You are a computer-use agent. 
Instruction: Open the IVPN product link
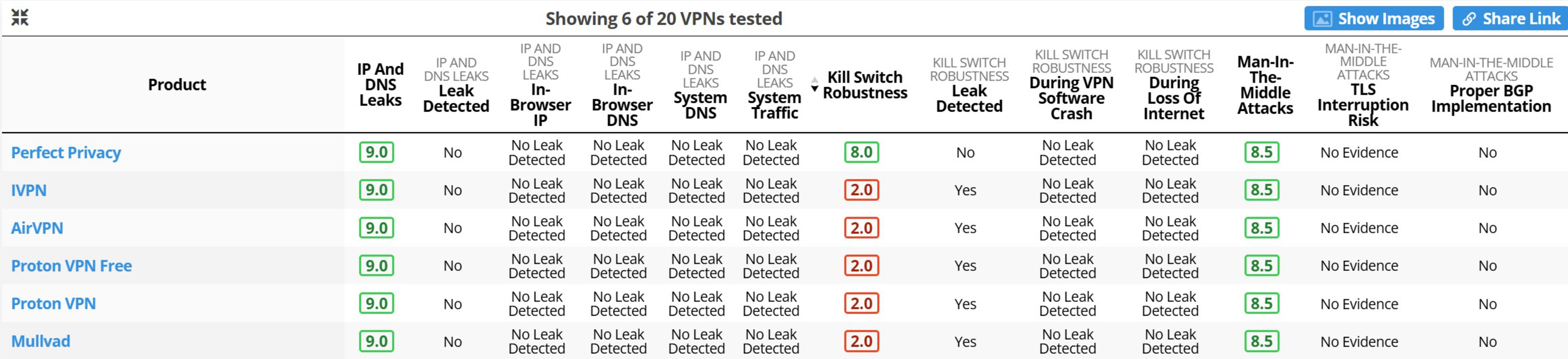pos(29,191)
